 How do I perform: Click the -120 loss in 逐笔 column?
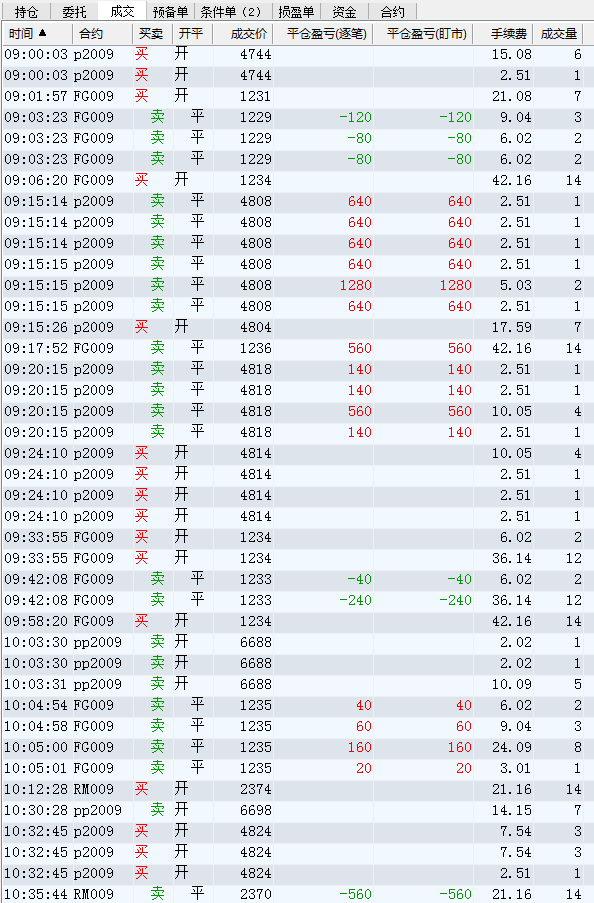point(355,117)
